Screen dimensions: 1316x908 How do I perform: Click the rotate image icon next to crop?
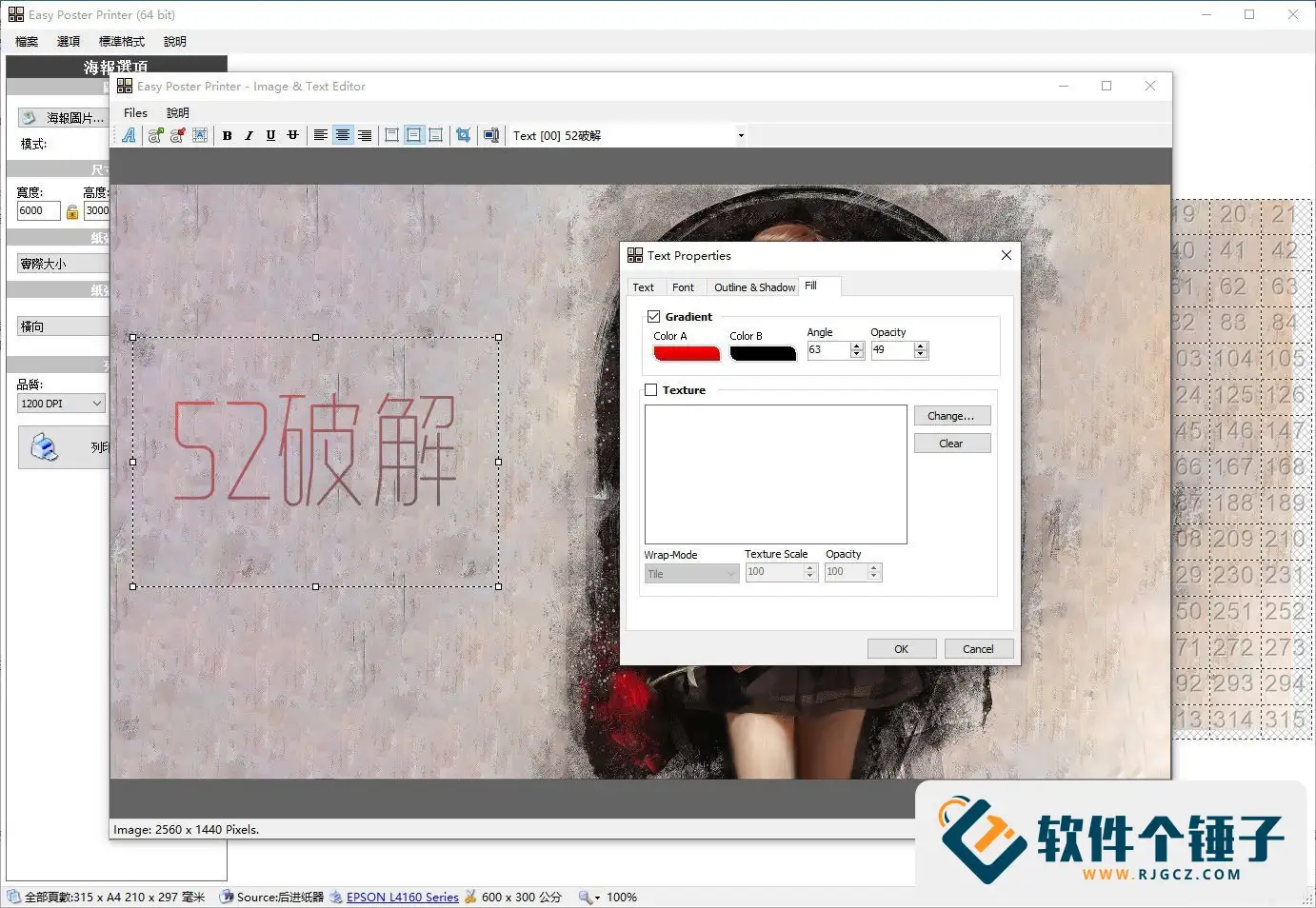click(x=491, y=134)
